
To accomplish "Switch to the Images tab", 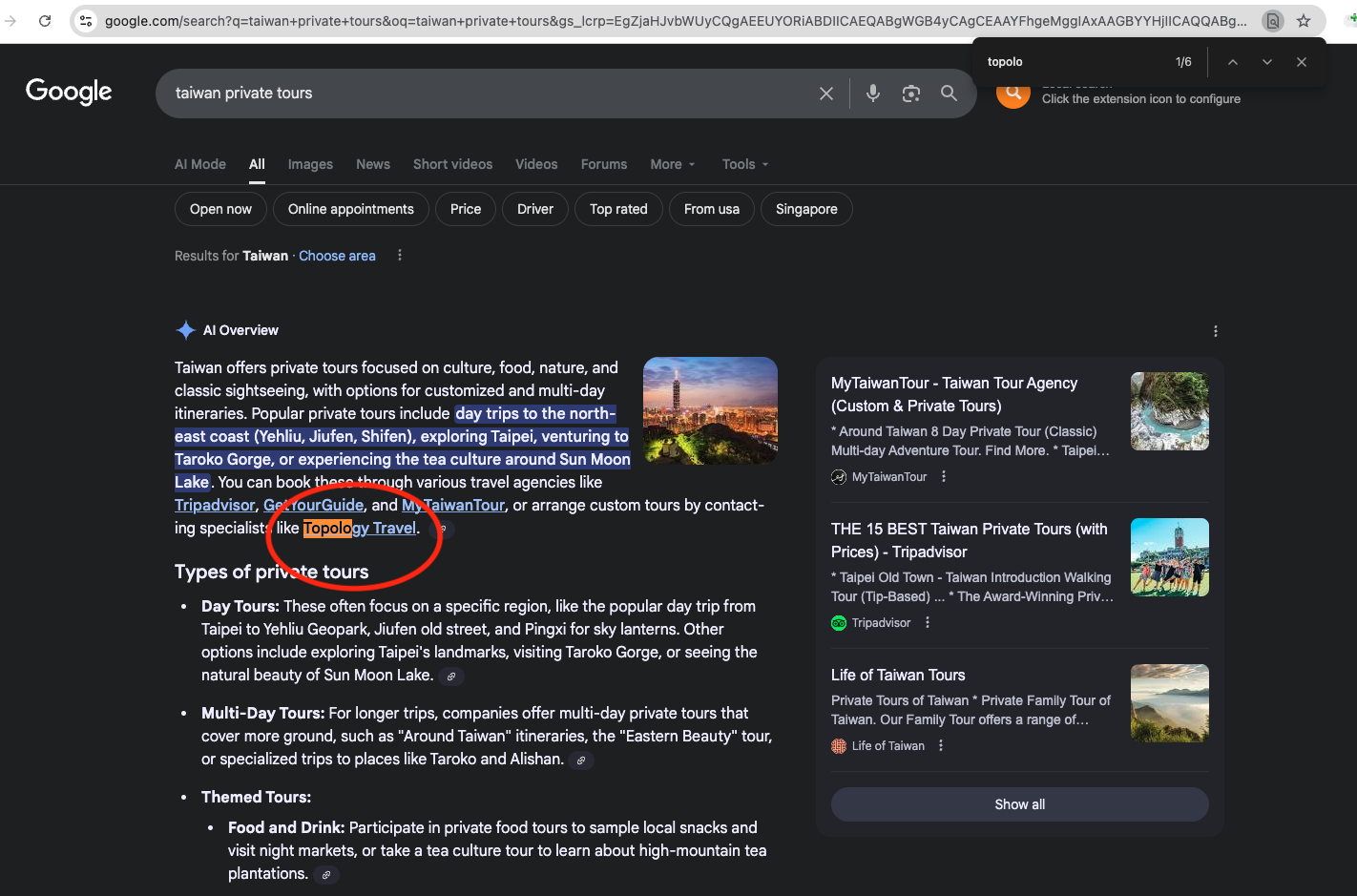I will tap(310, 164).
